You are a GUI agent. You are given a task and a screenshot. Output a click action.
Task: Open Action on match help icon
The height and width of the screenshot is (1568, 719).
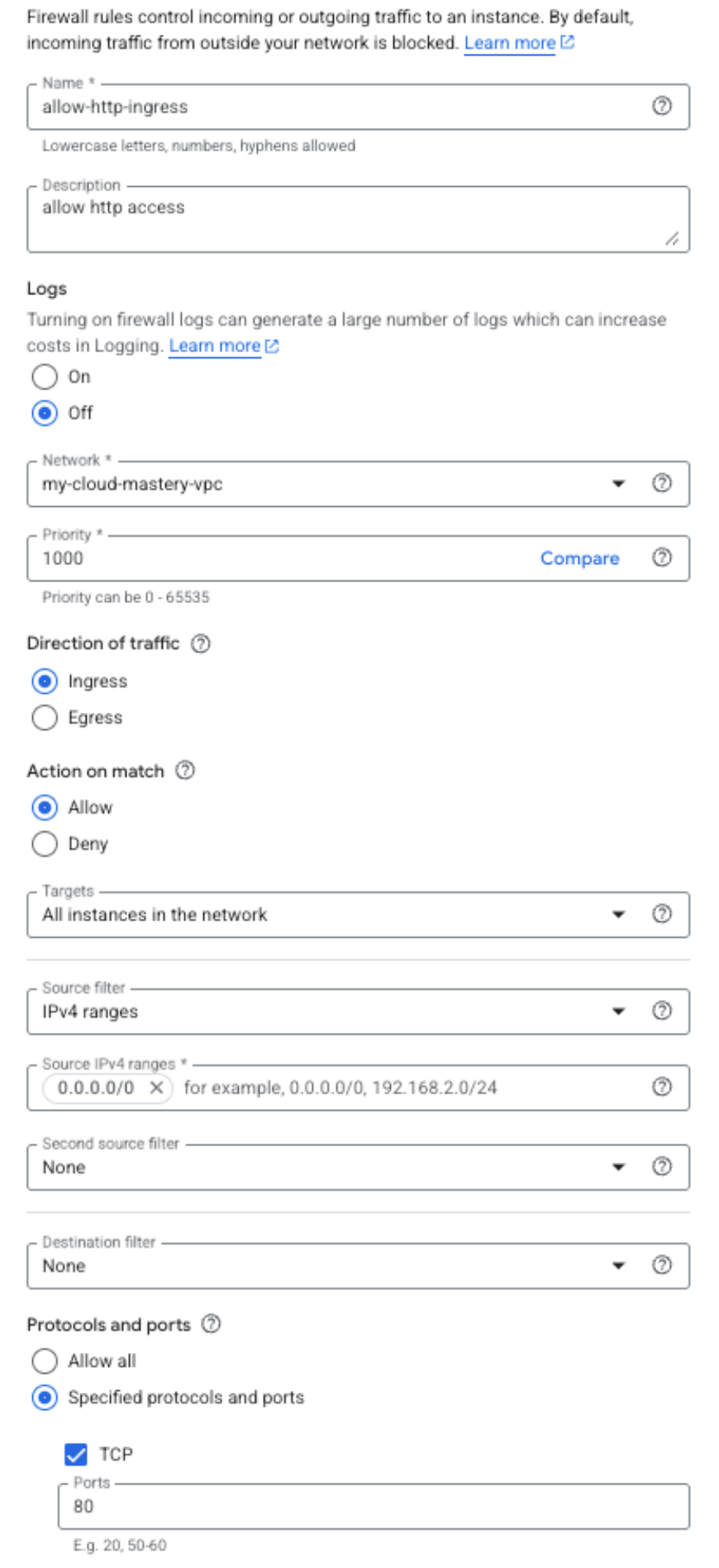point(186,771)
